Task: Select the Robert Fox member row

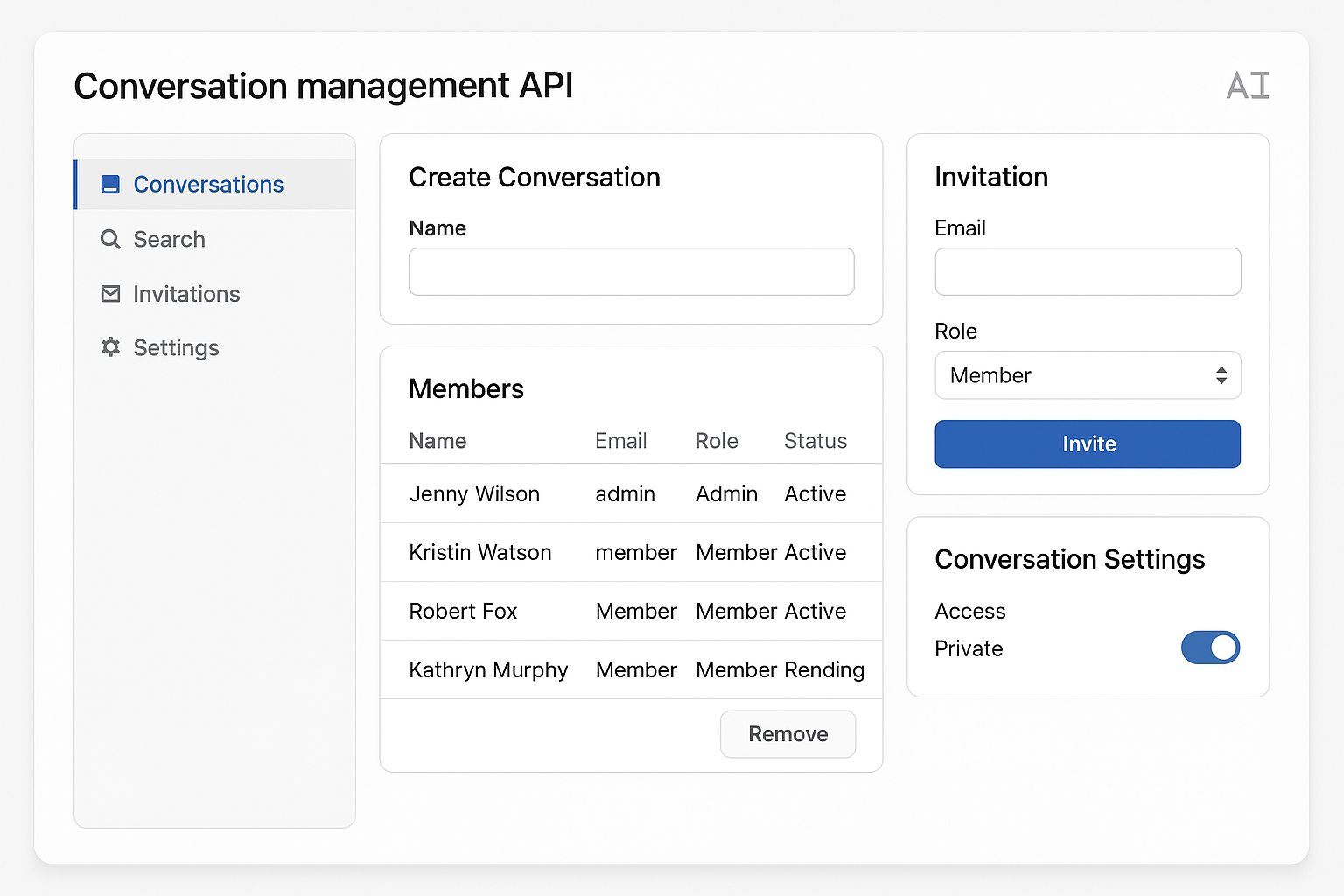Action: (630, 612)
